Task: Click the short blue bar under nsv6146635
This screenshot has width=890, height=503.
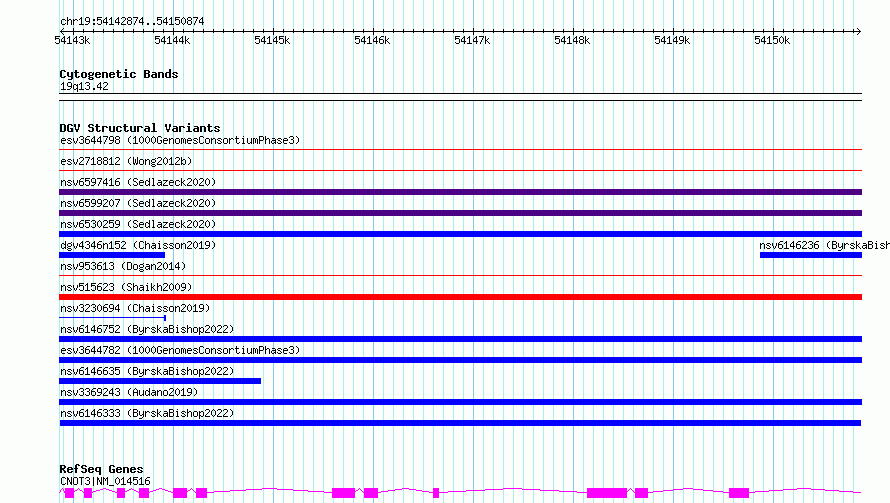Action: point(160,381)
